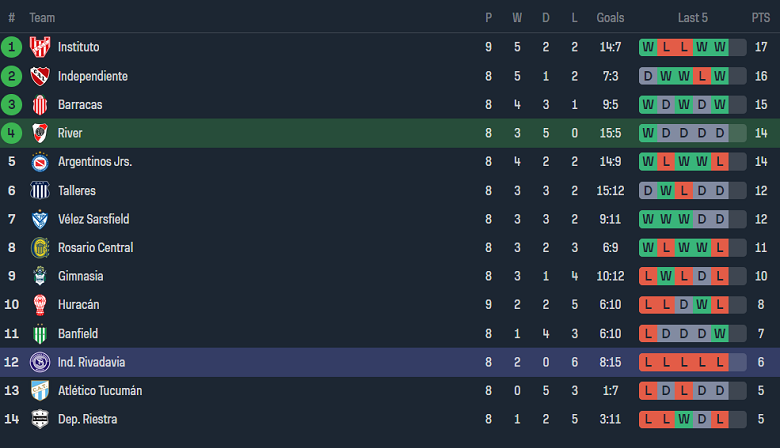Screen dimensions: 780x448
Task: Open the Vélez Sarsfield team link
Action: point(93,219)
